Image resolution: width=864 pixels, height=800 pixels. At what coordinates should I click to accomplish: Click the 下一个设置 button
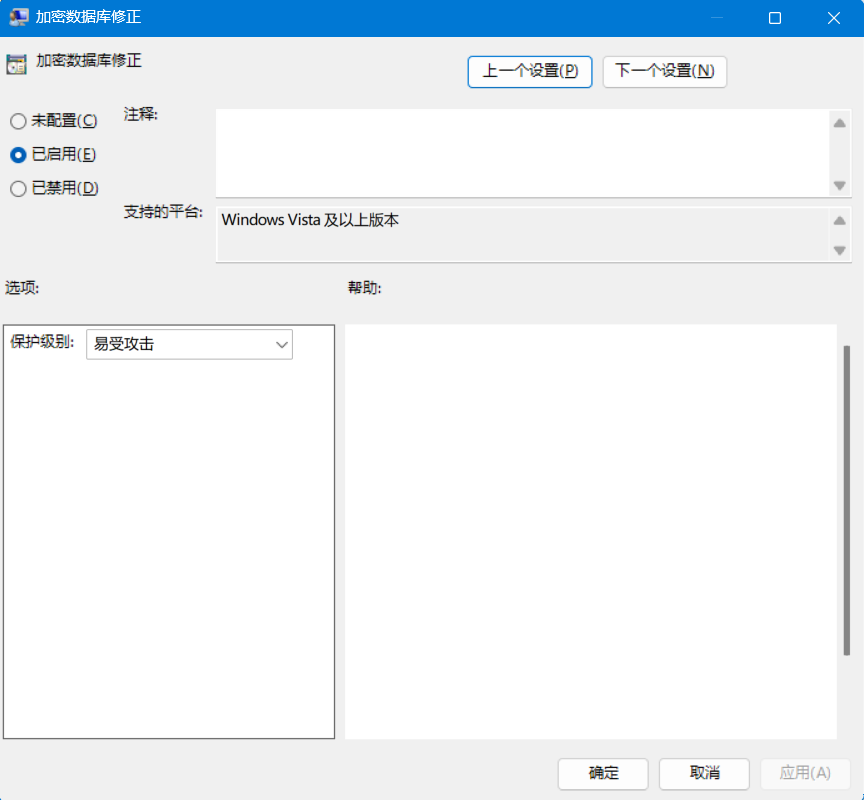coord(664,72)
